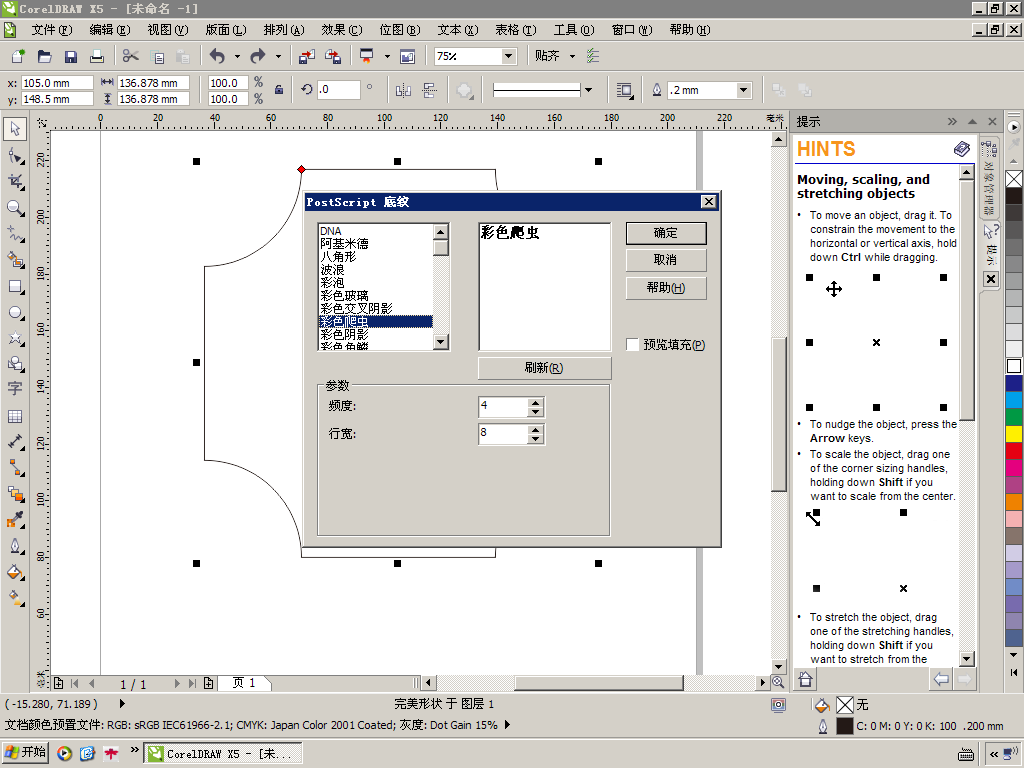Screen dimensions: 1024x768
Task: Open application launcher dropdown arrow
Action: point(387,56)
